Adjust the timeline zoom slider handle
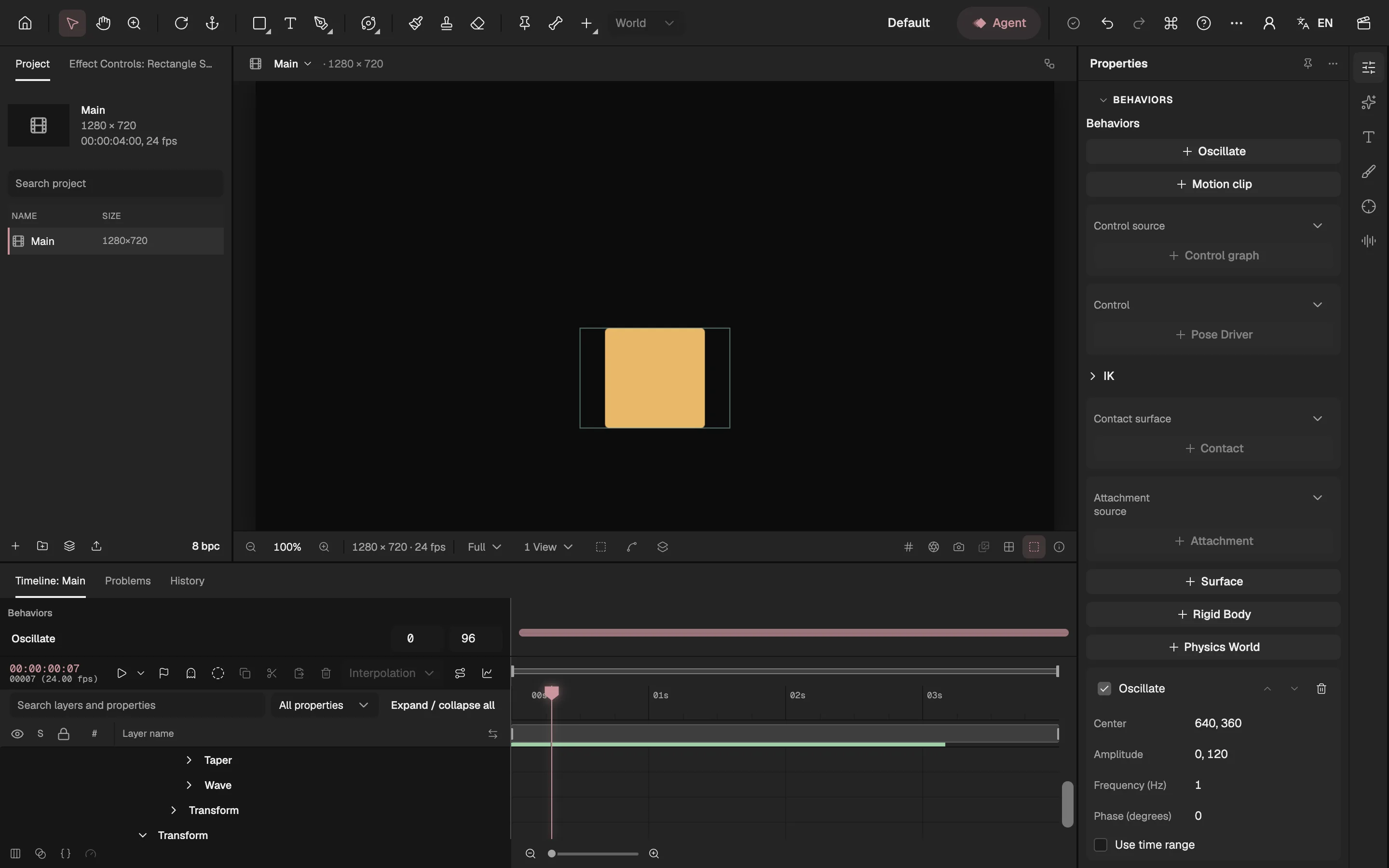 click(x=552, y=854)
